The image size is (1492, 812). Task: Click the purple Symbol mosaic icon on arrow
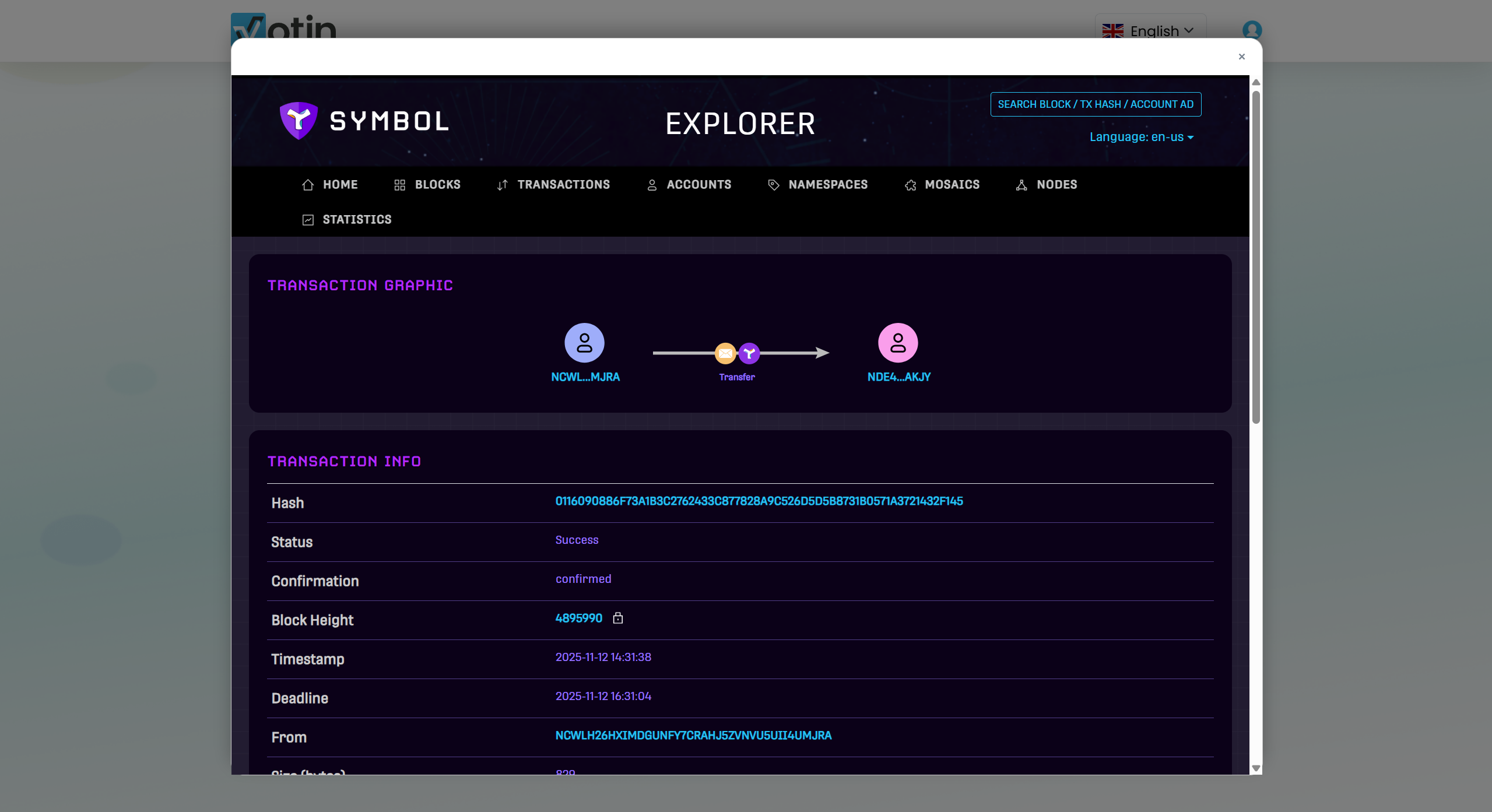point(749,353)
